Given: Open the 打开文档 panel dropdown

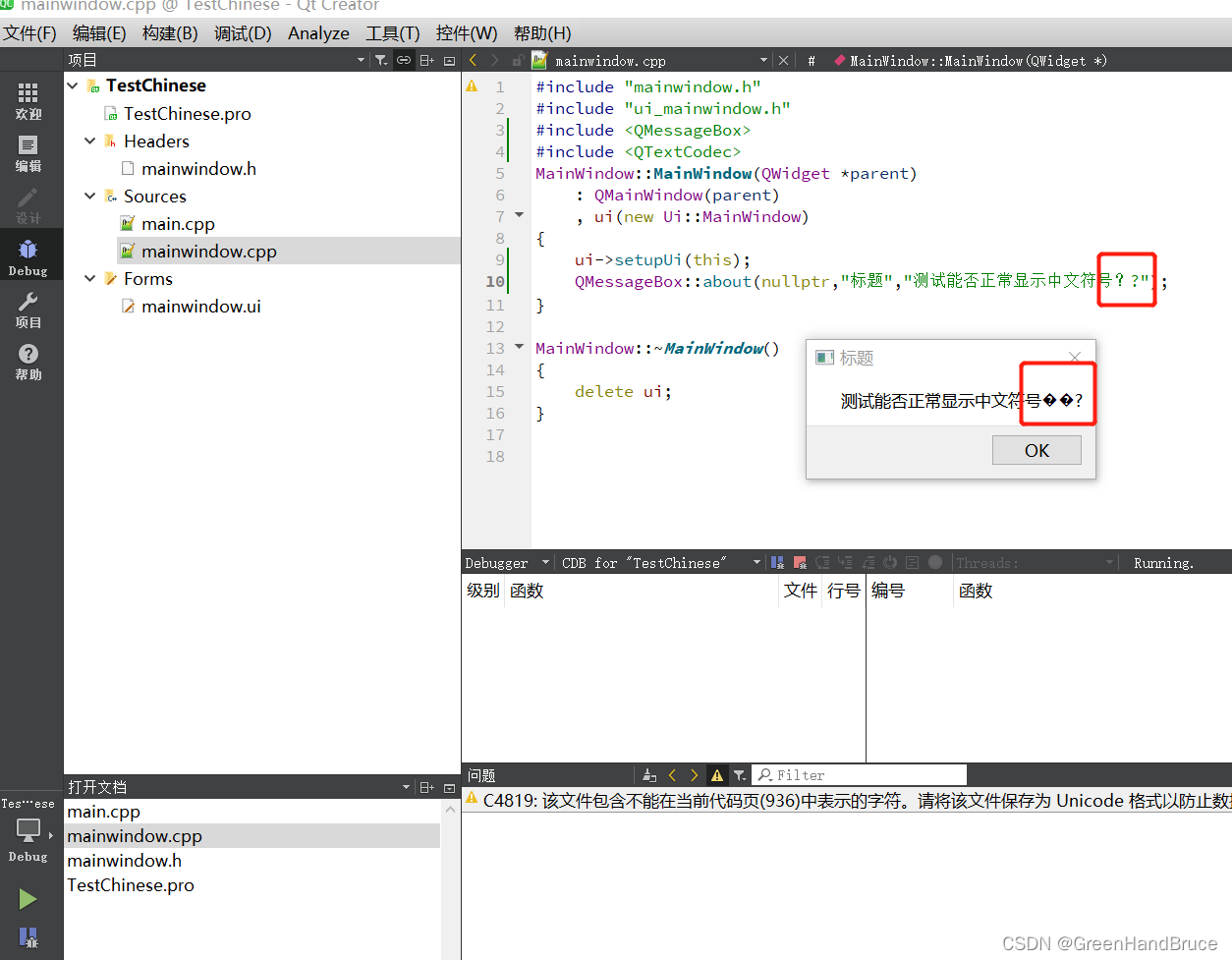Looking at the screenshot, I should point(406,787).
